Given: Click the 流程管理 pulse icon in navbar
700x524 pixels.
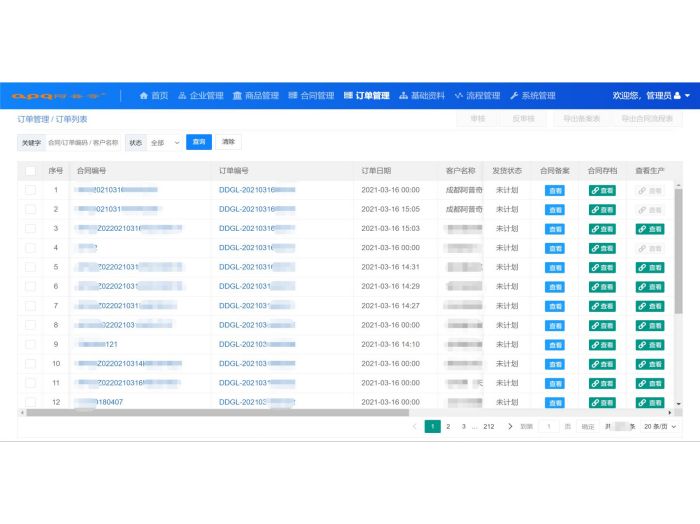Looking at the screenshot, I should (459, 96).
